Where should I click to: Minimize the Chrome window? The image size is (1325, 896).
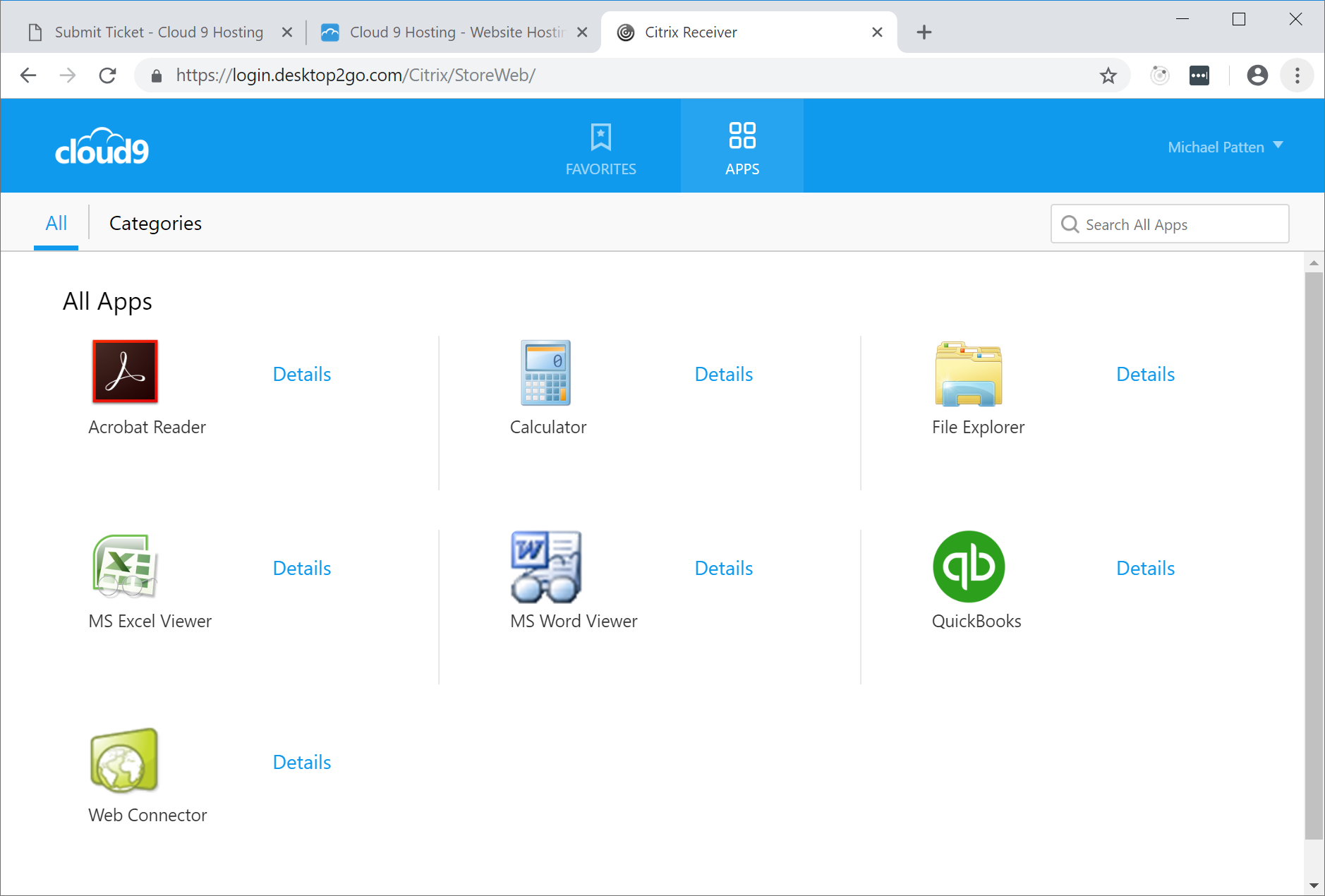(1182, 19)
